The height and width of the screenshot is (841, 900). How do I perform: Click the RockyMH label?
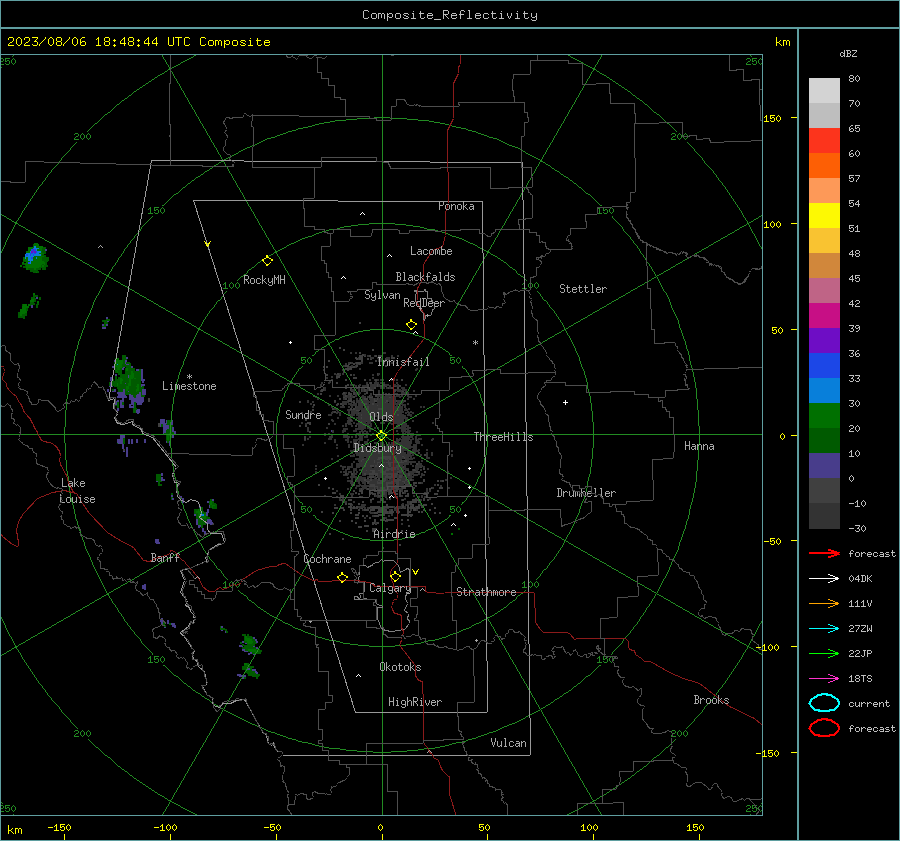coord(264,280)
